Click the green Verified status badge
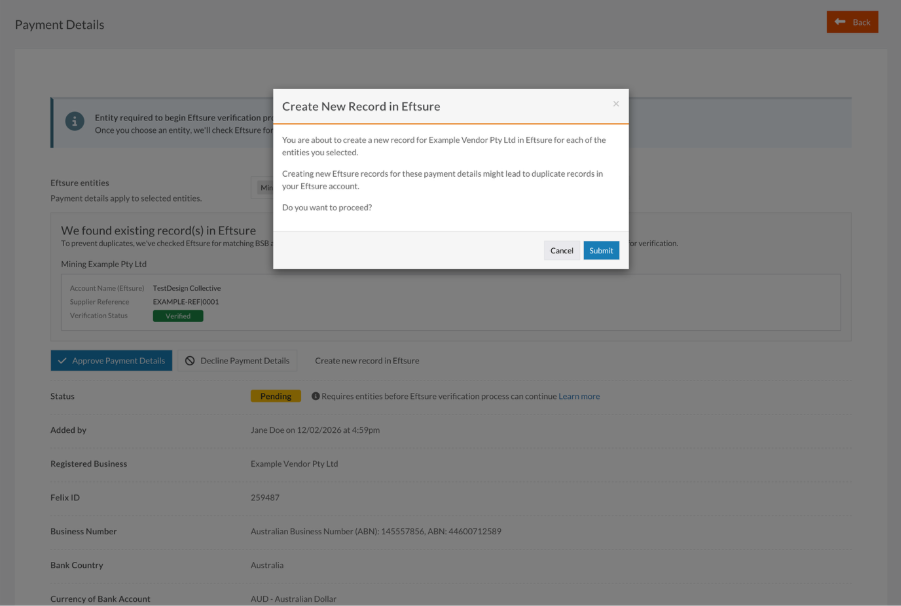The image size is (901, 606). tap(177, 315)
